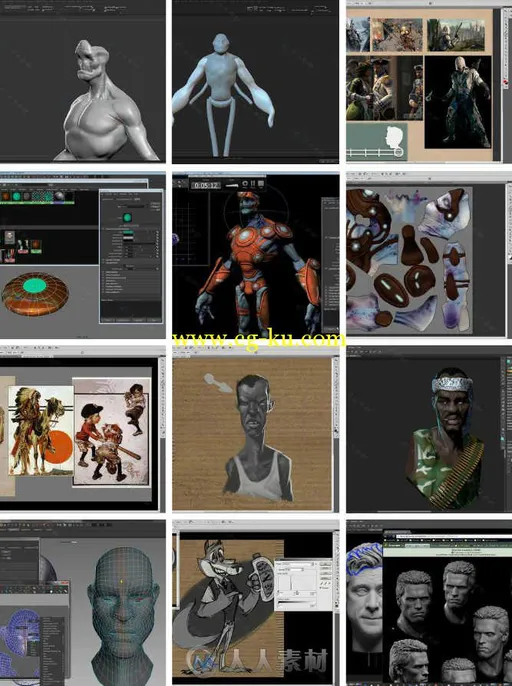This screenshot has width=512, height=686.
Task: Click the www.cg-ku.com watermark link
Action: (259, 339)
